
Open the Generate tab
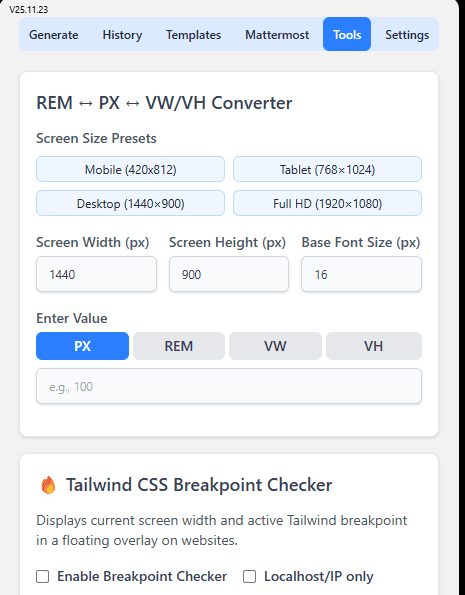coord(54,35)
